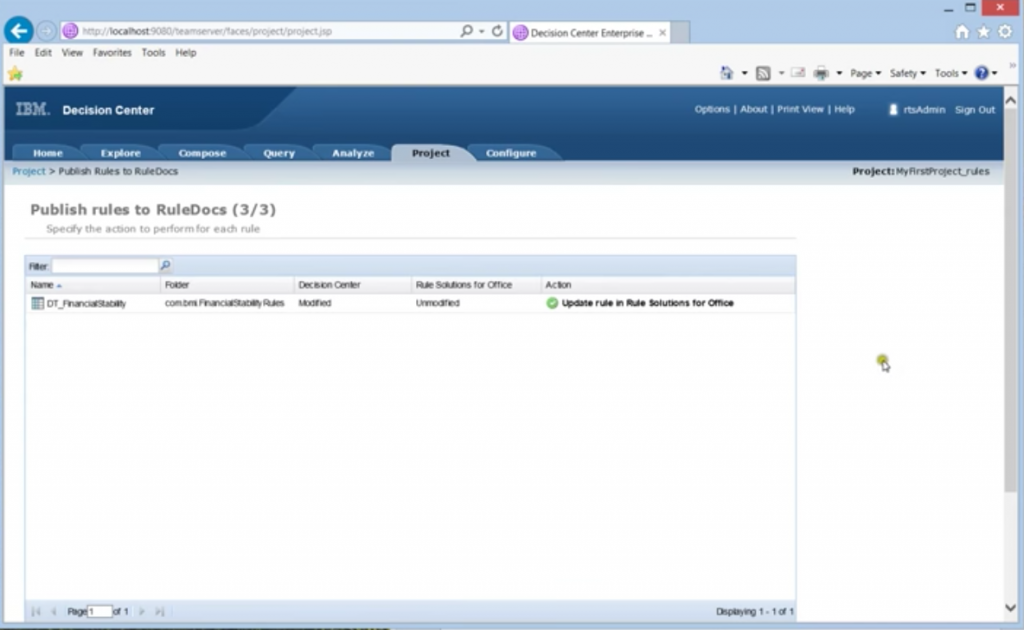
Task: Open Favorites star icon at top right
Action: click(984, 31)
